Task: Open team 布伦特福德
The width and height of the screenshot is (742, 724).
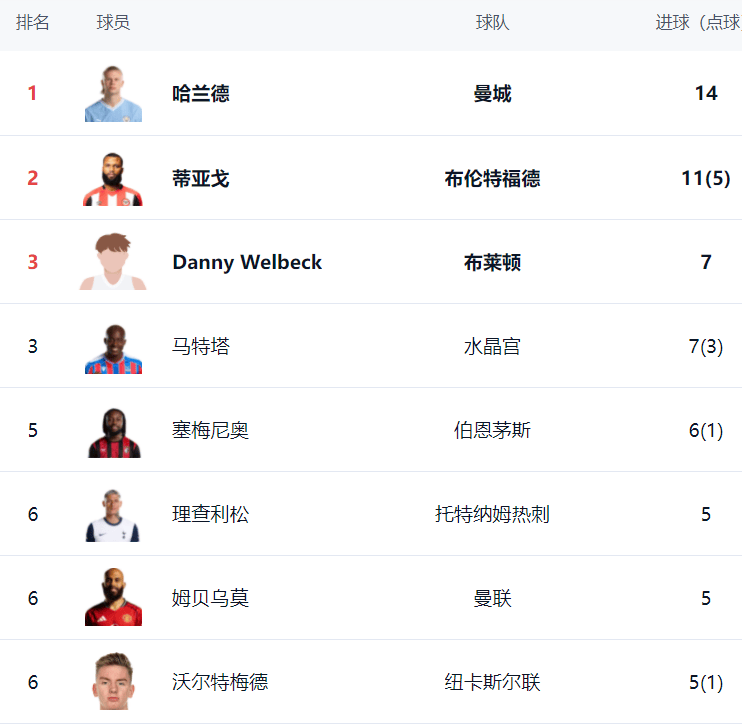Action: (492, 179)
